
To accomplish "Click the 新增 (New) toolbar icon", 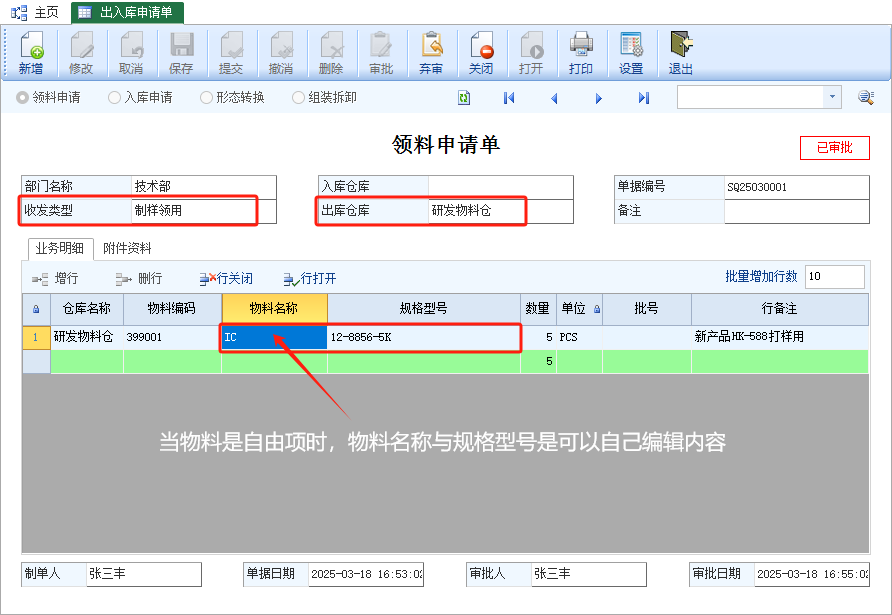I will point(31,53).
